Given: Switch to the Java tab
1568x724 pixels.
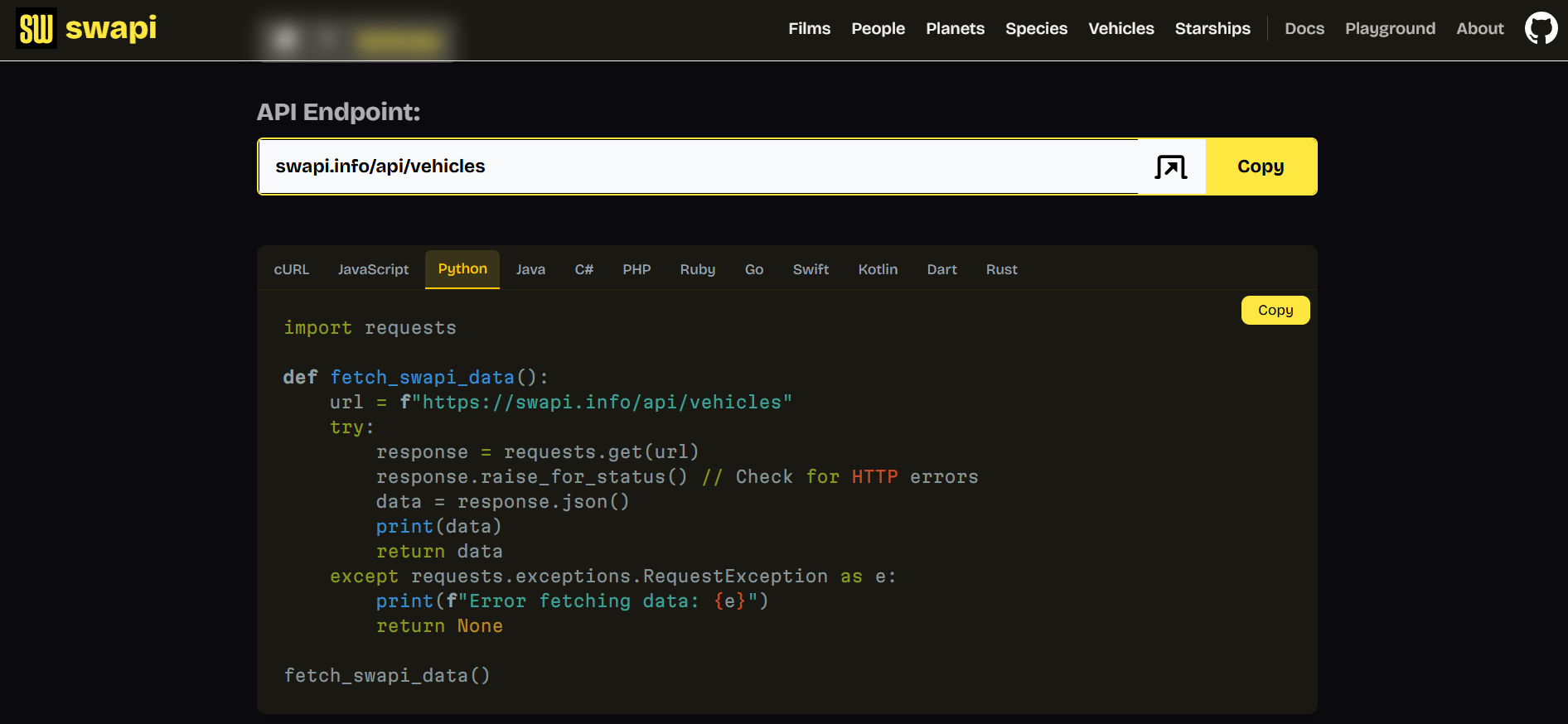Looking at the screenshot, I should point(530,269).
